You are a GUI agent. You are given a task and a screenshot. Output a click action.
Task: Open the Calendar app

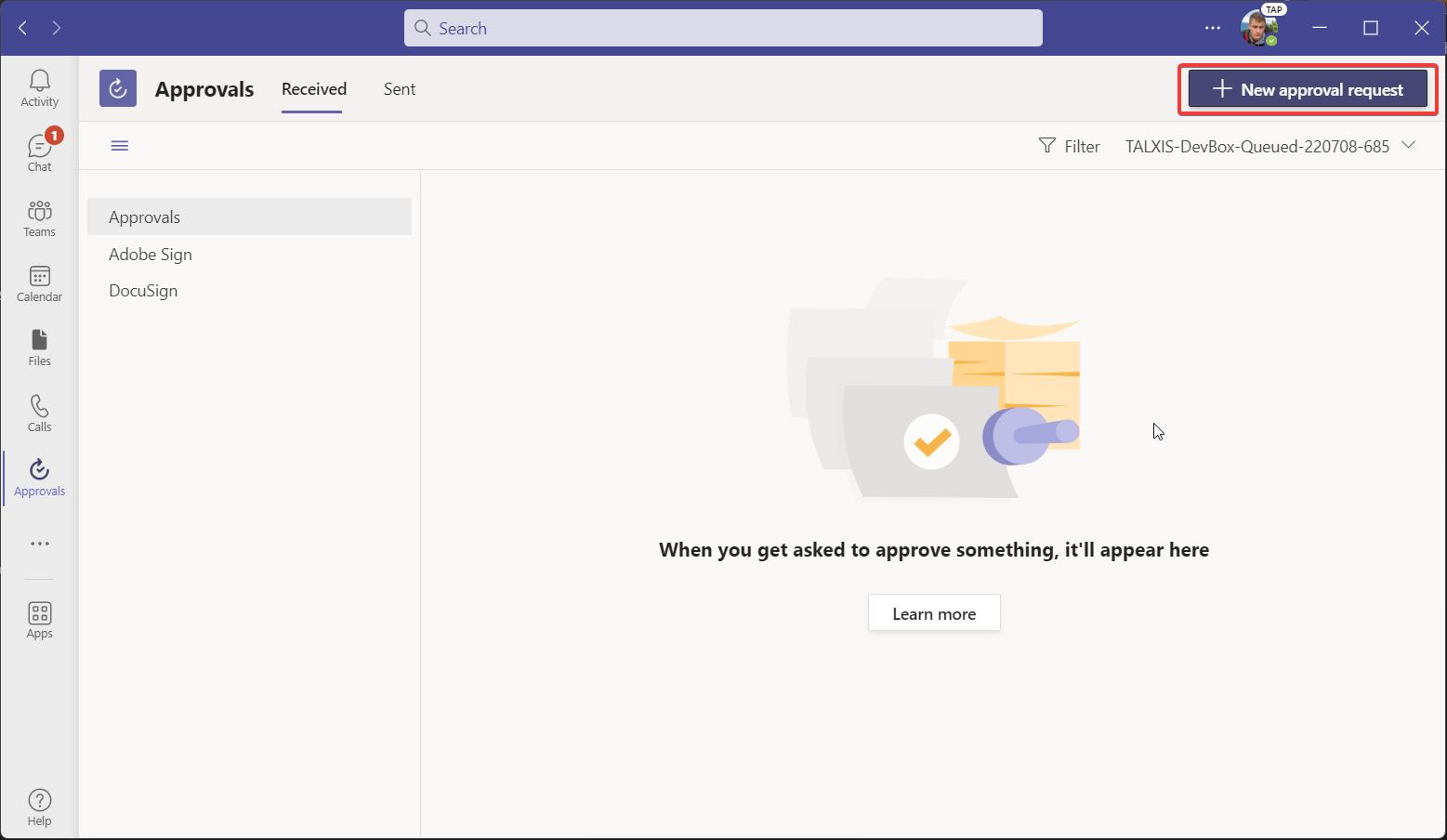point(39,283)
